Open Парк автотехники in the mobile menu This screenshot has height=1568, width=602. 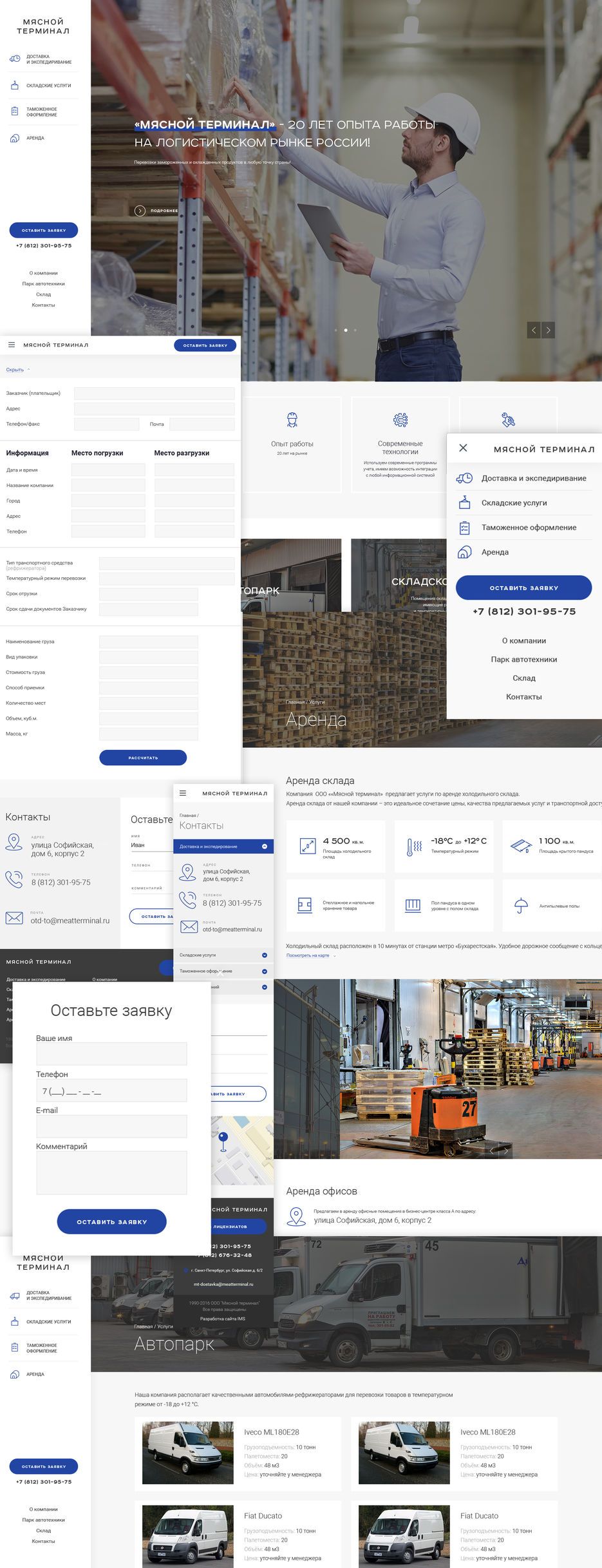523,660
